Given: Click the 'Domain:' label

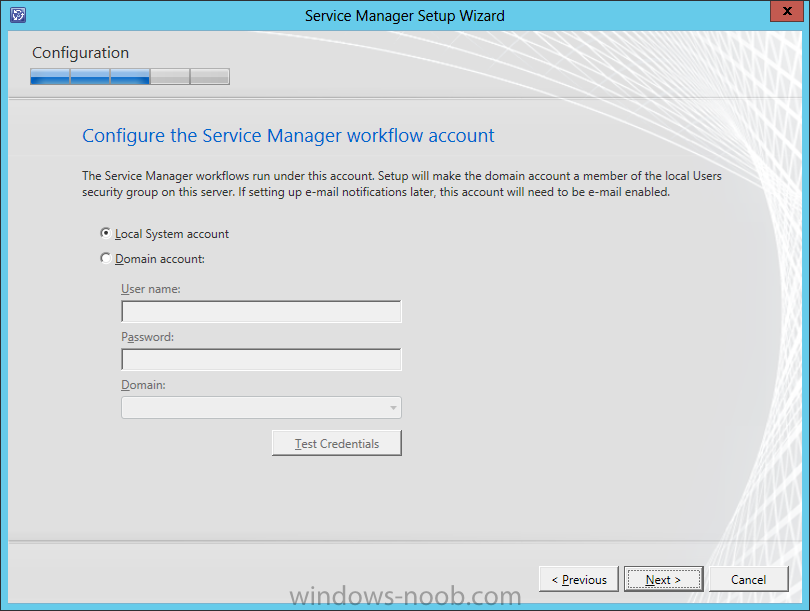Looking at the screenshot, I should 144,385.
